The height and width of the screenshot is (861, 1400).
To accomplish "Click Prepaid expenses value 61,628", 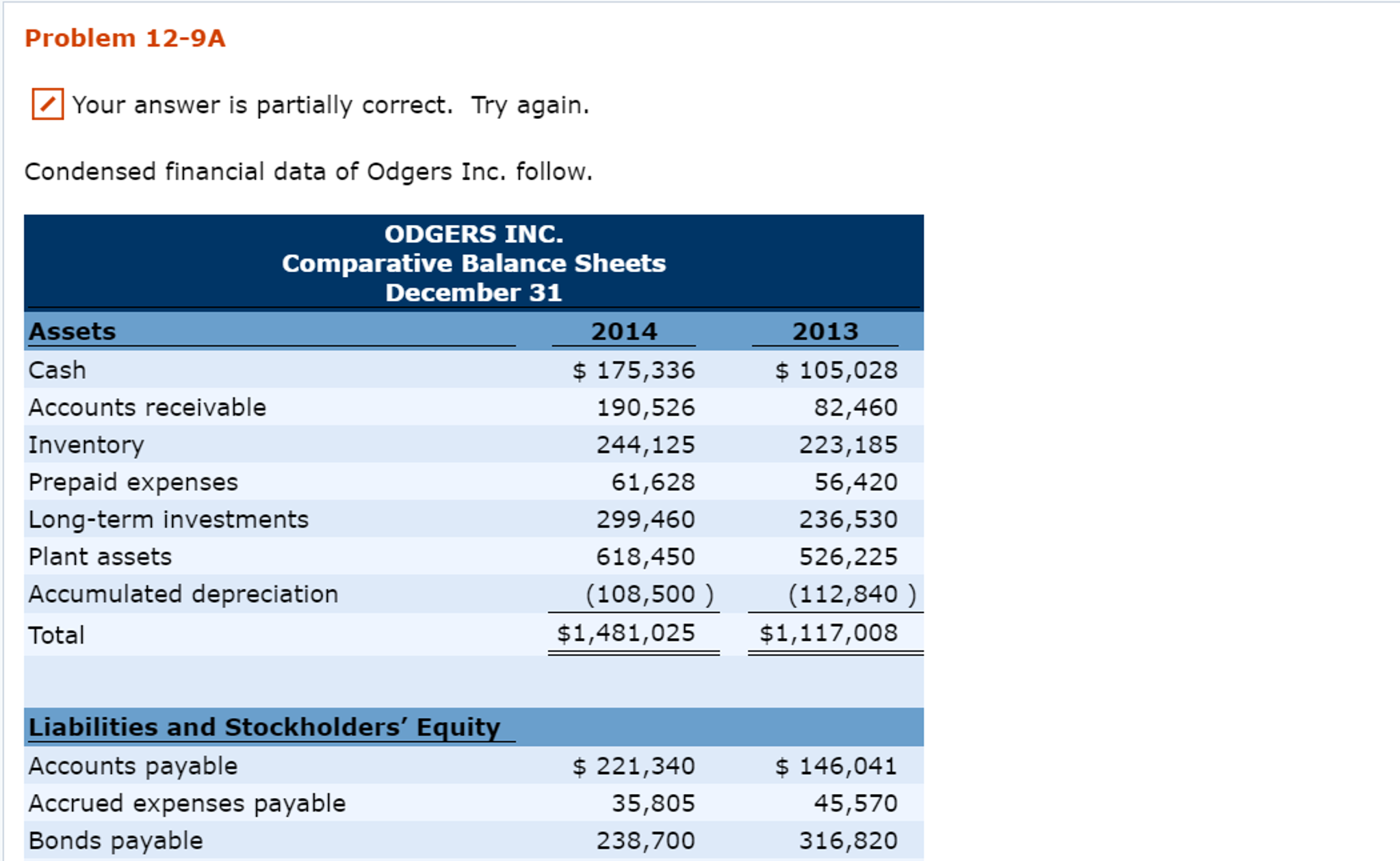I will click(x=653, y=483).
